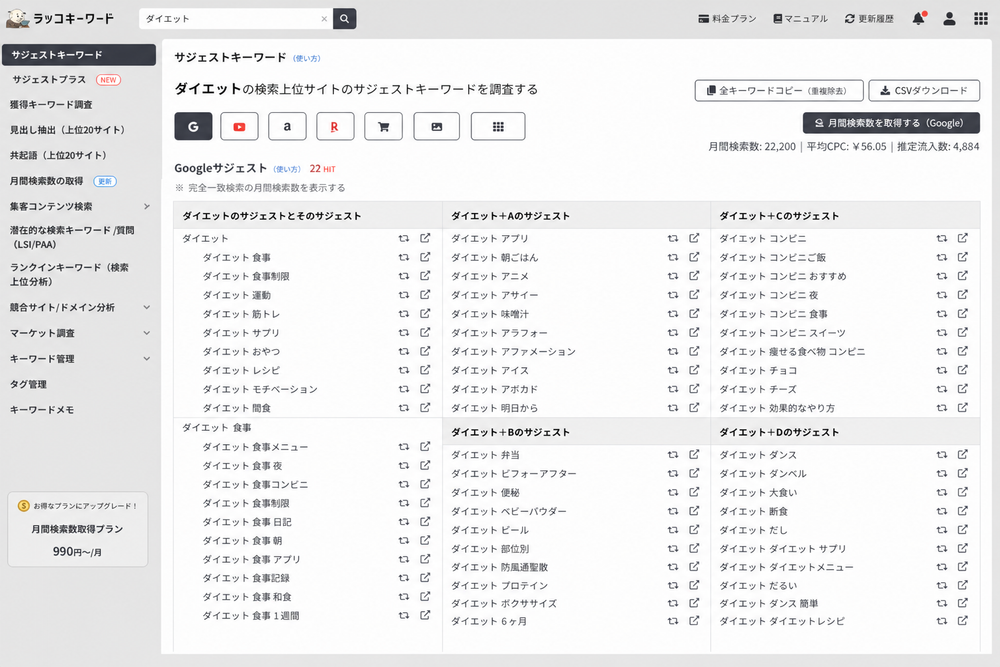Re-search icon for ダイエット コンビニ
The image size is (1000, 667).
coord(941,238)
